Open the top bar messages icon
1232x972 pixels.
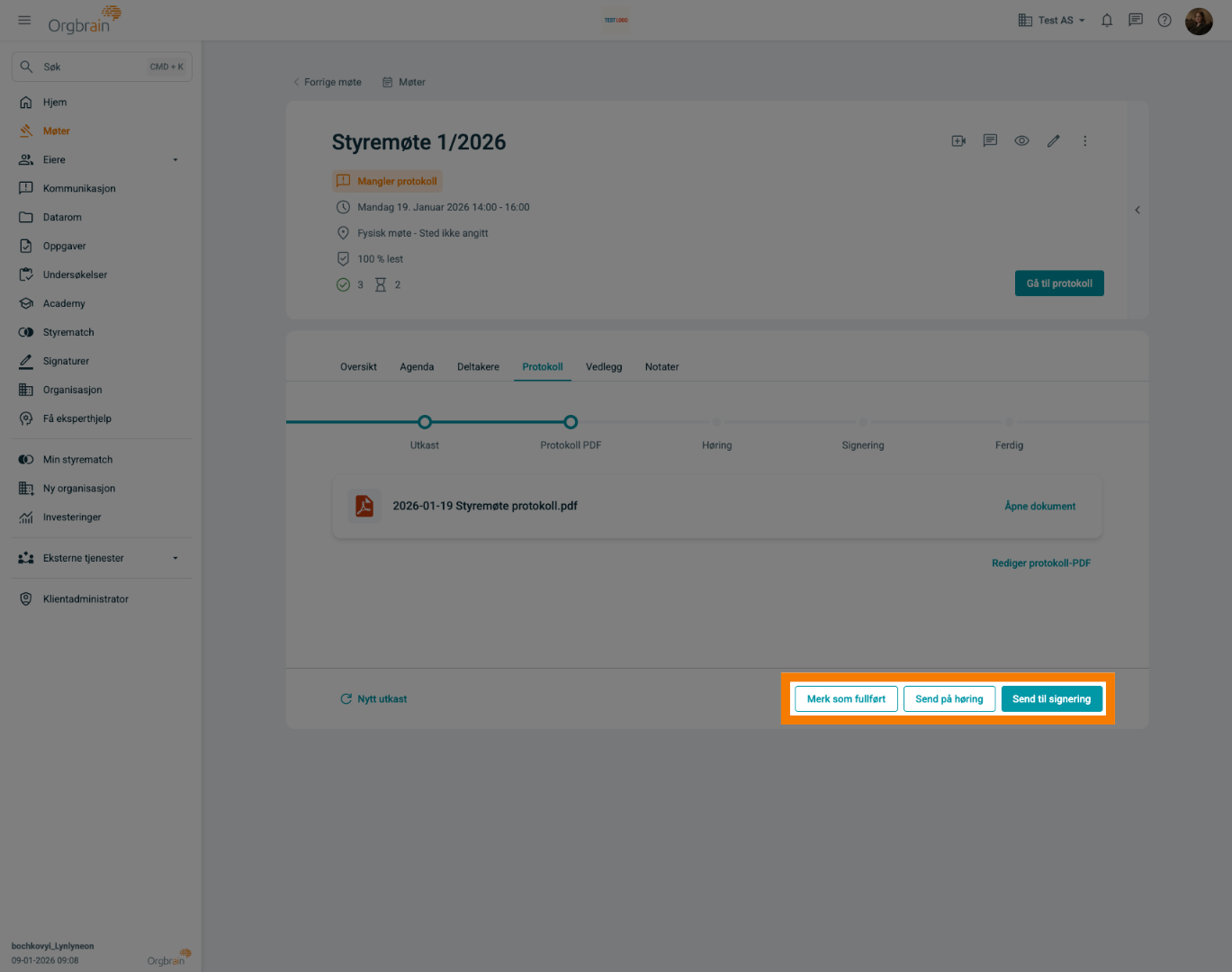point(1136,20)
